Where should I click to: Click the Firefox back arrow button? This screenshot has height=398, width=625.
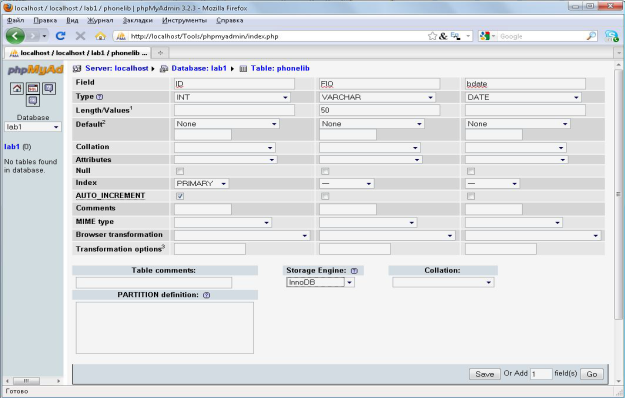pos(15,36)
